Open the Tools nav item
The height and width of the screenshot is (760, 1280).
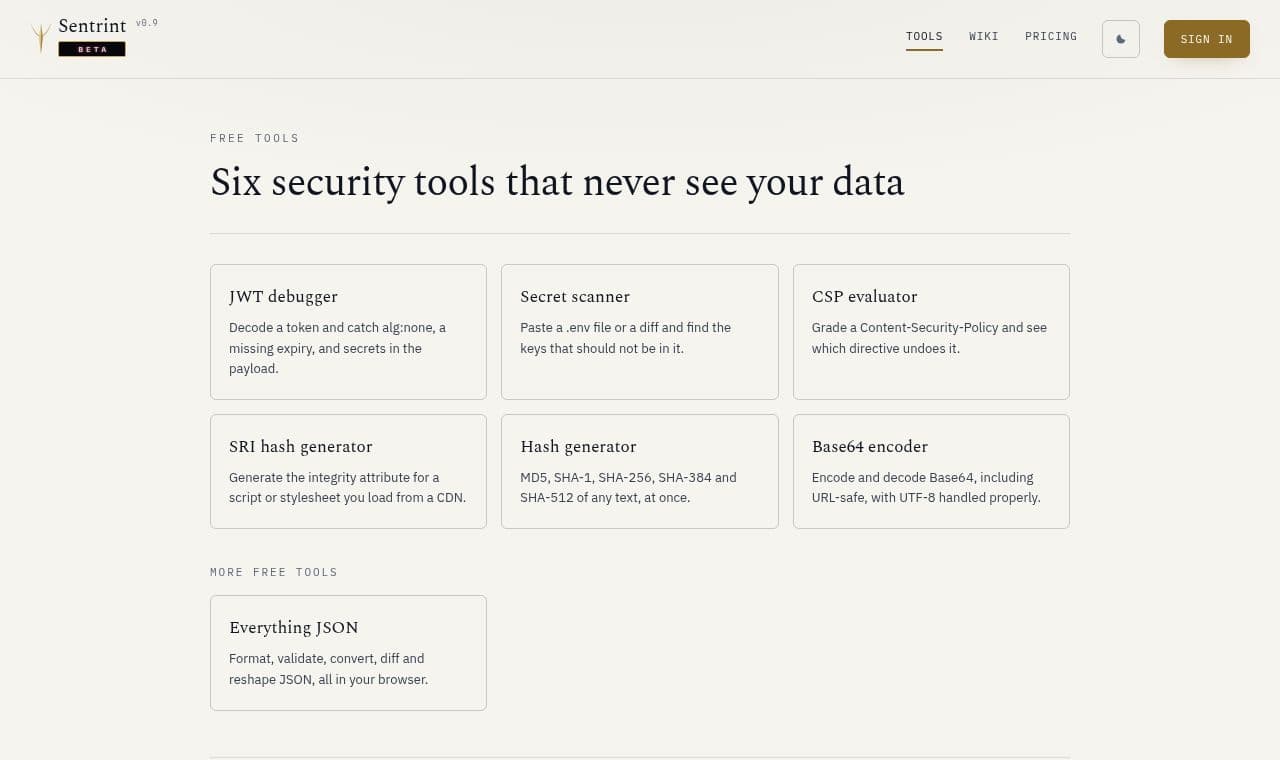pyautogui.click(x=924, y=37)
